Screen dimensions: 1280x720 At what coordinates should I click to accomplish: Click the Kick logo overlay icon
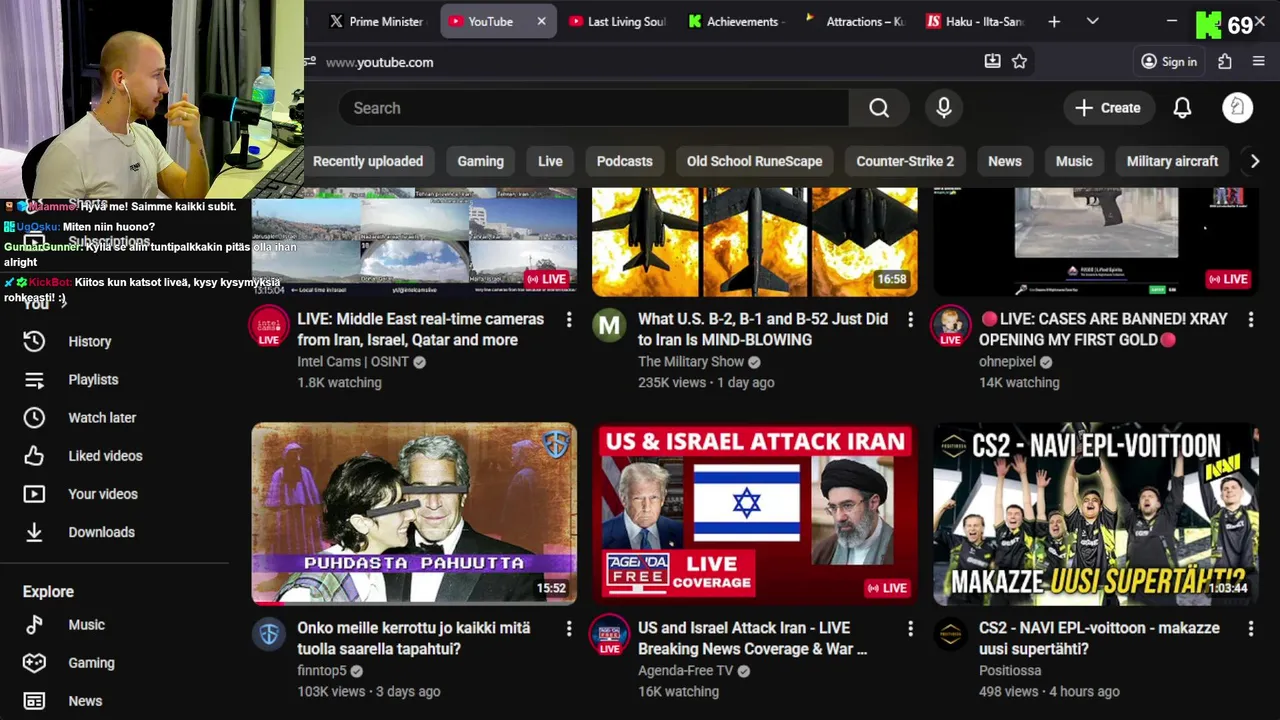pos(1209,25)
